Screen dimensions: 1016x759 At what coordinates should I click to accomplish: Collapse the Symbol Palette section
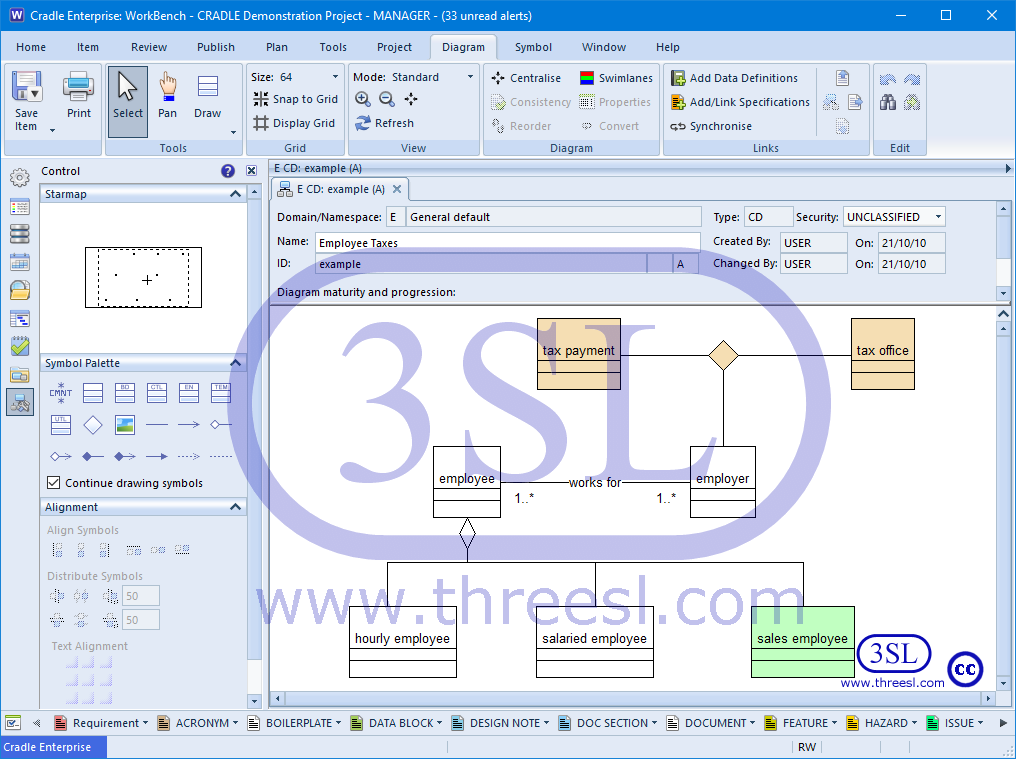[x=235, y=363]
